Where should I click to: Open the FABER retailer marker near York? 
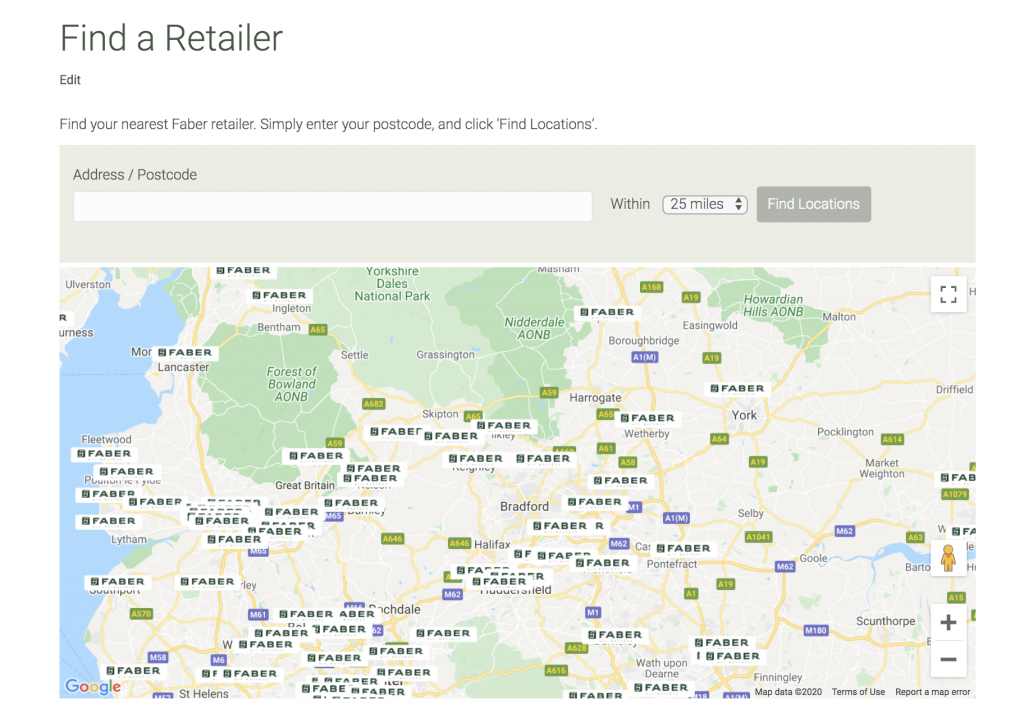(735, 387)
